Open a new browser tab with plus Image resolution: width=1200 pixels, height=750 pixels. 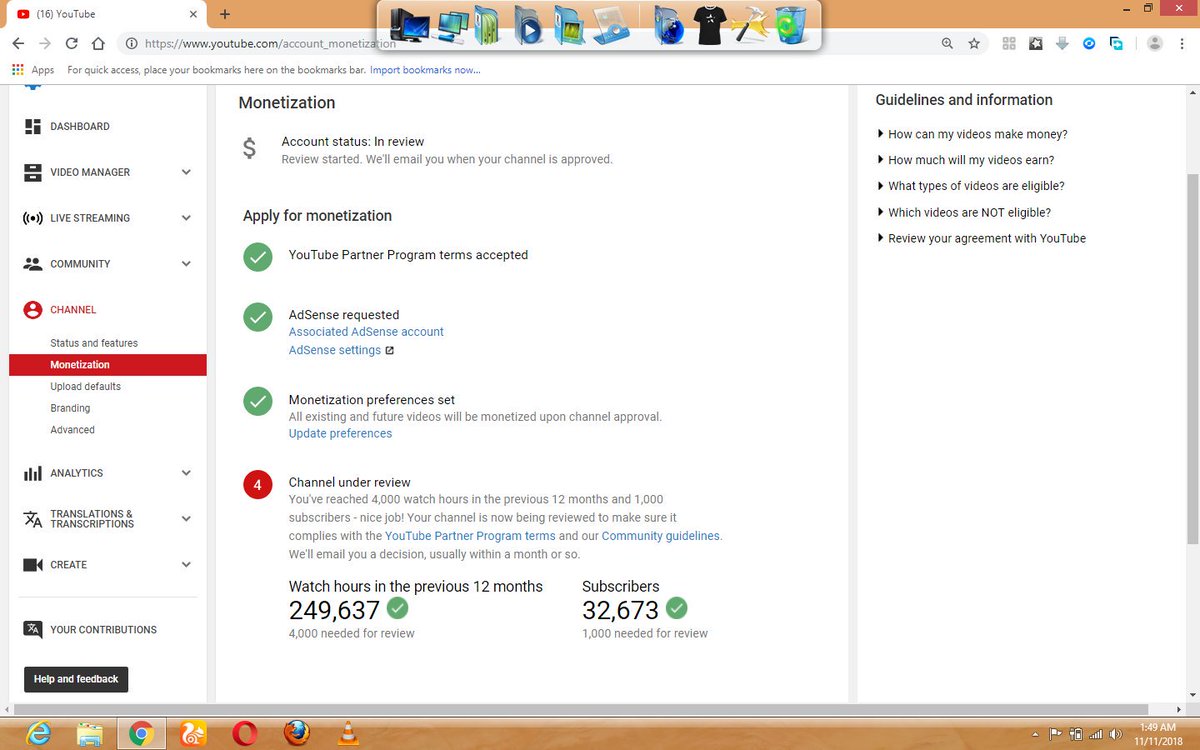pyautogui.click(x=225, y=14)
